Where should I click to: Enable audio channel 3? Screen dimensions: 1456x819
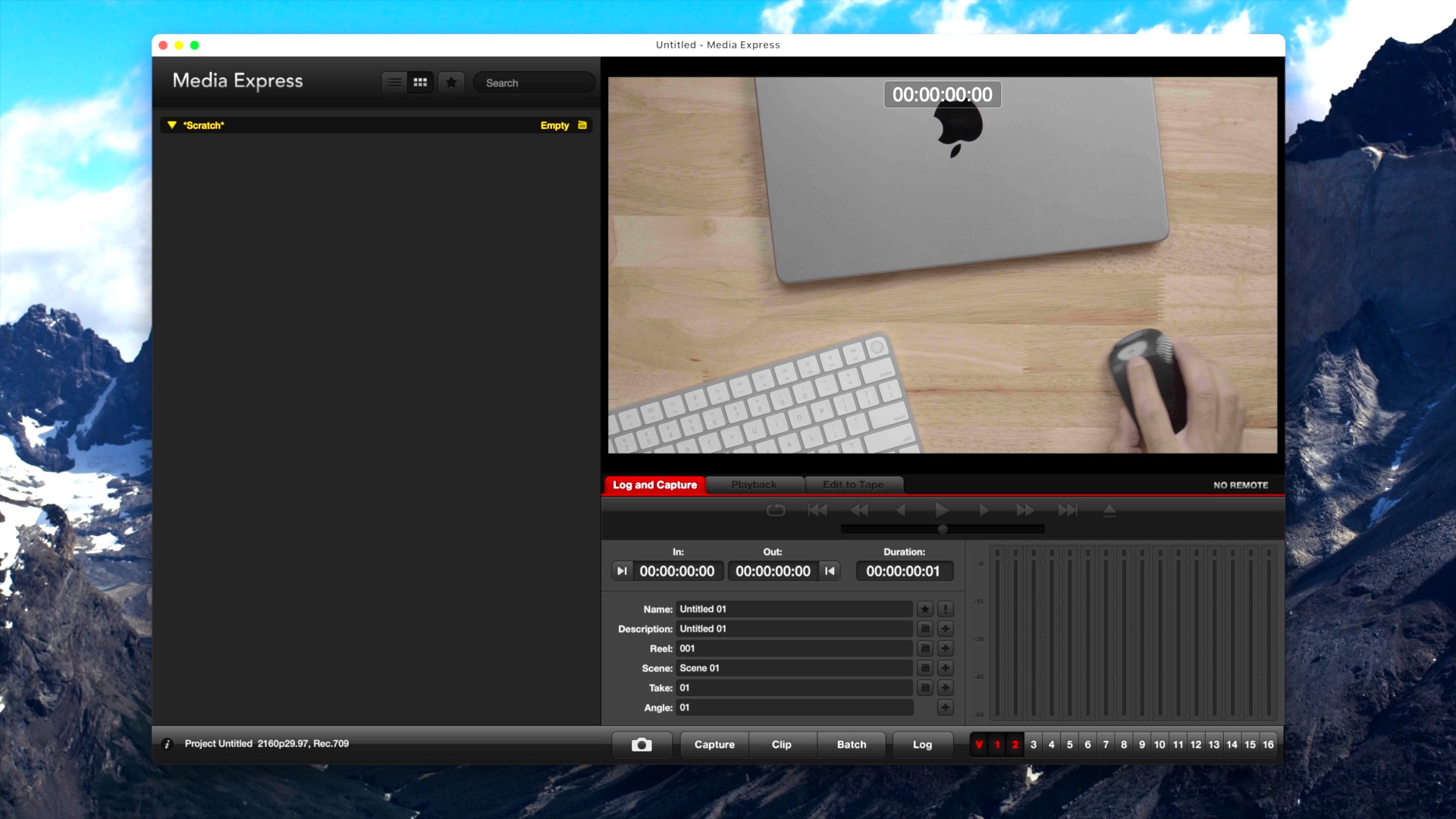click(x=1033, y=745)
